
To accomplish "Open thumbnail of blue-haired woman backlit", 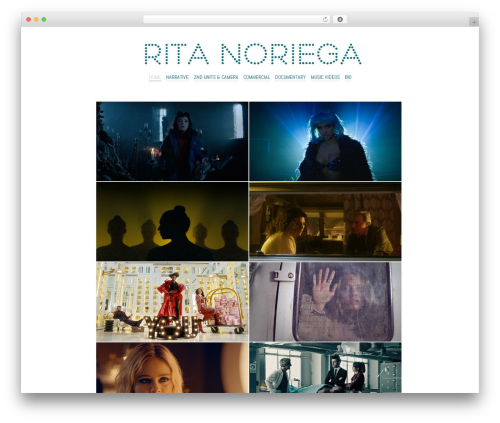I will pos(325,141).
